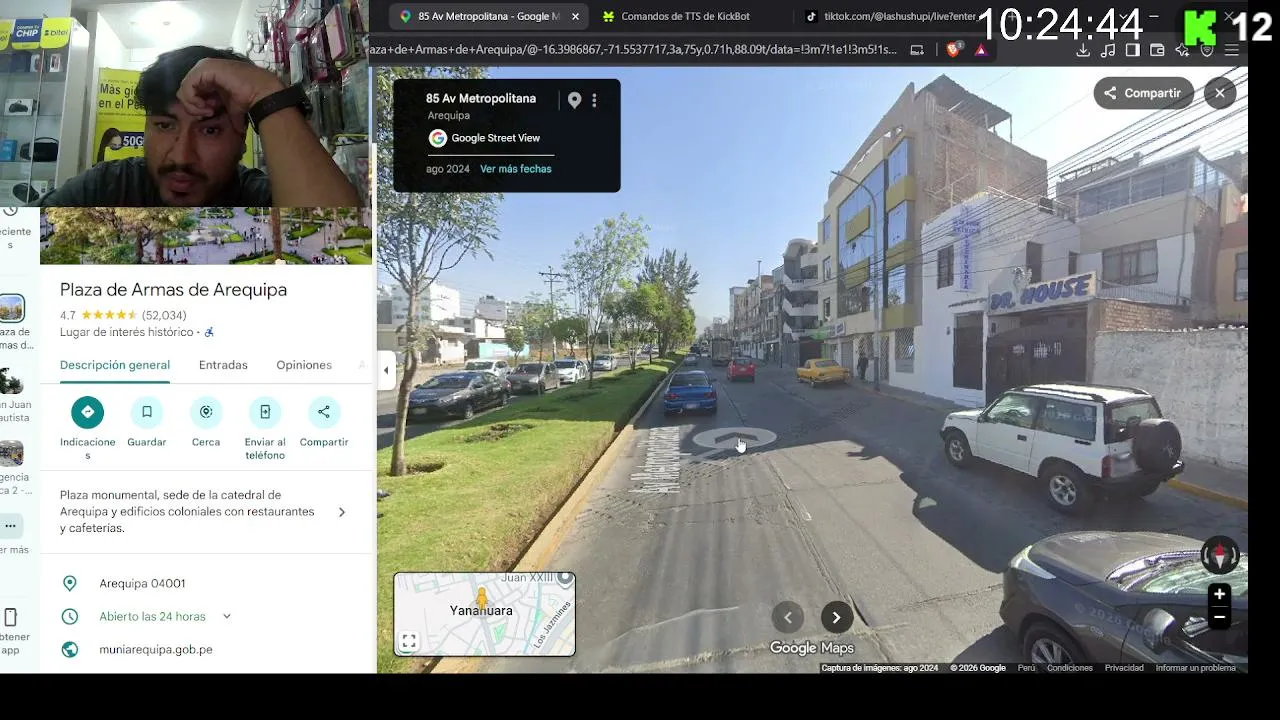Click the Plaza de Armas header photo
The height and width of the screenshot is (720, 1280).
pyautogui.click(x=206, y=236)
